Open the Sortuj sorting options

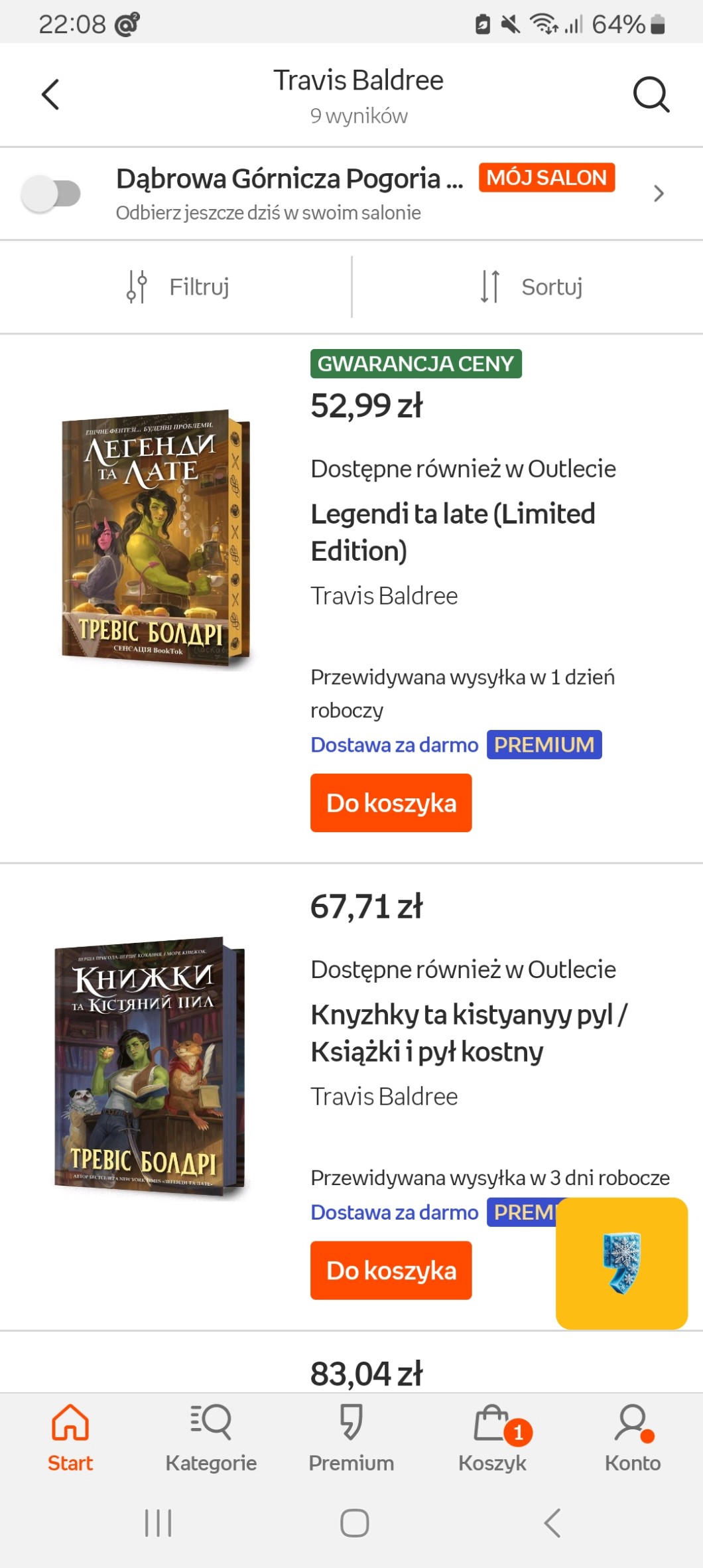coord(531,287)
